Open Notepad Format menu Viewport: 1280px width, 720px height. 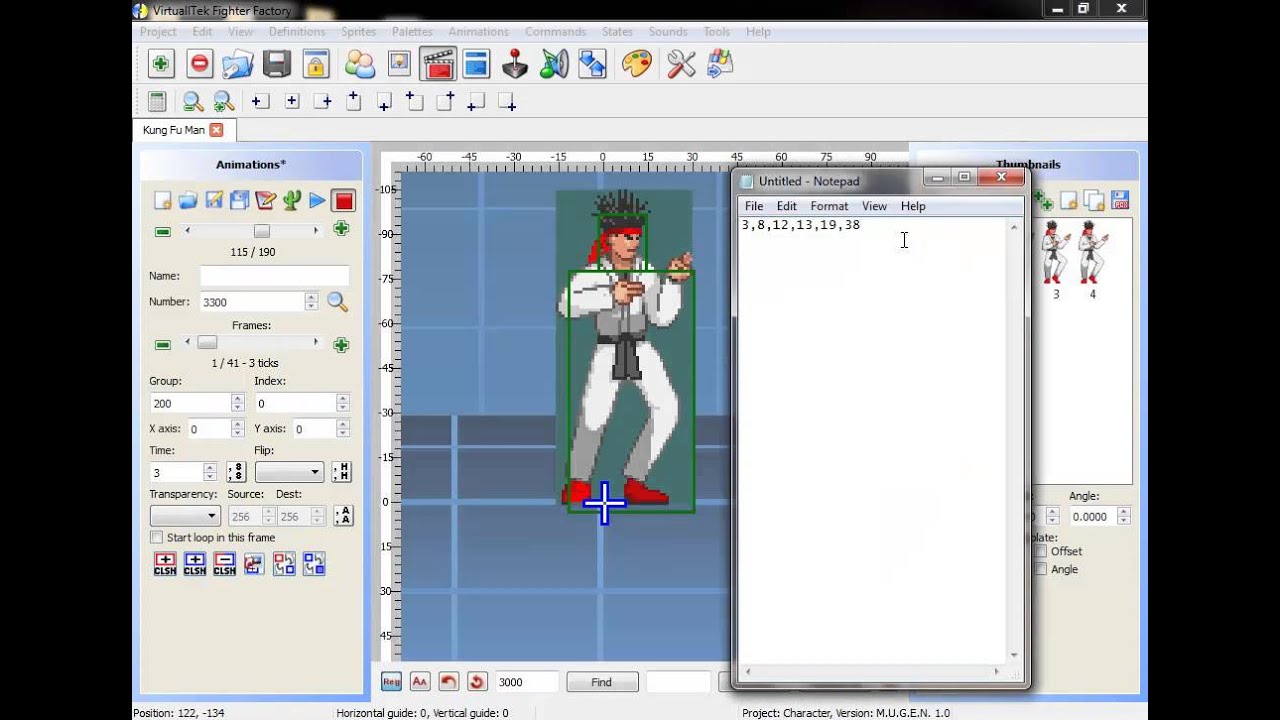pyautogui.click(x=829, y=206)
